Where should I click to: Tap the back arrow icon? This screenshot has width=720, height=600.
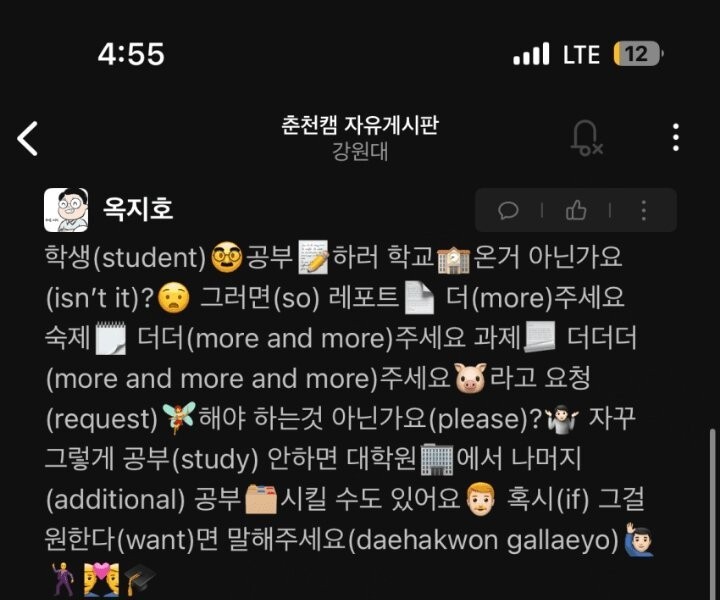(28, 138)
